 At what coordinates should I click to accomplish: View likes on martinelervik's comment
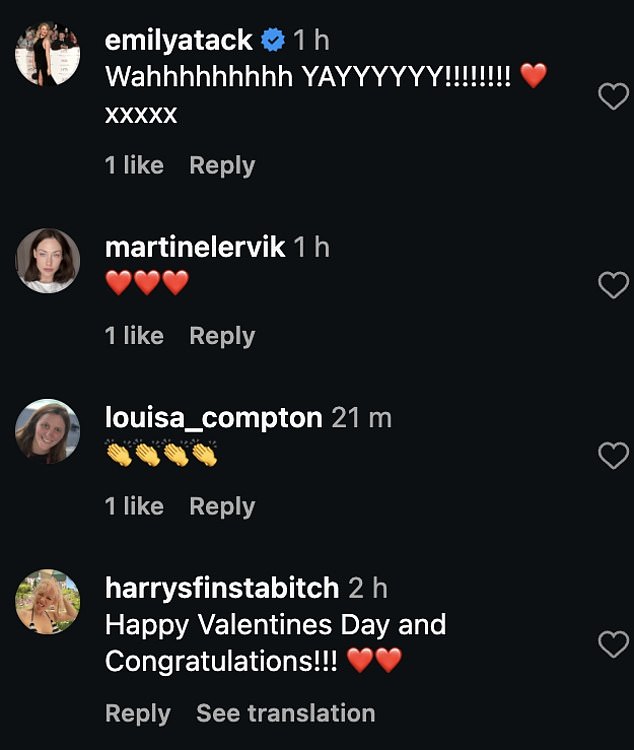[x=134, y=337]
